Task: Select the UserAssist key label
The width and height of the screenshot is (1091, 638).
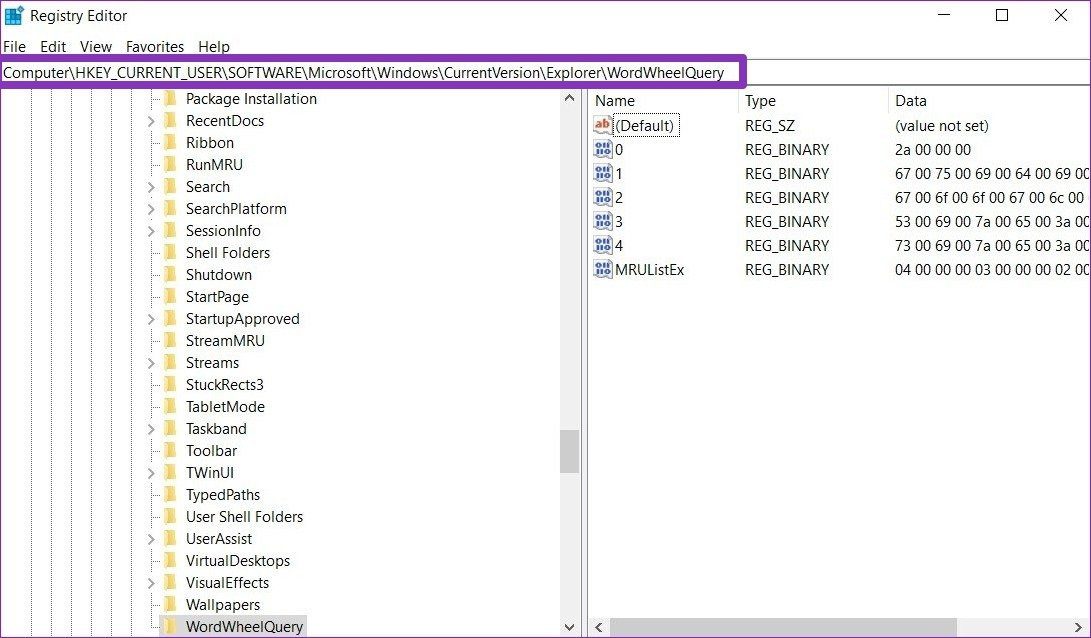Action: click(x=218, y=539)
